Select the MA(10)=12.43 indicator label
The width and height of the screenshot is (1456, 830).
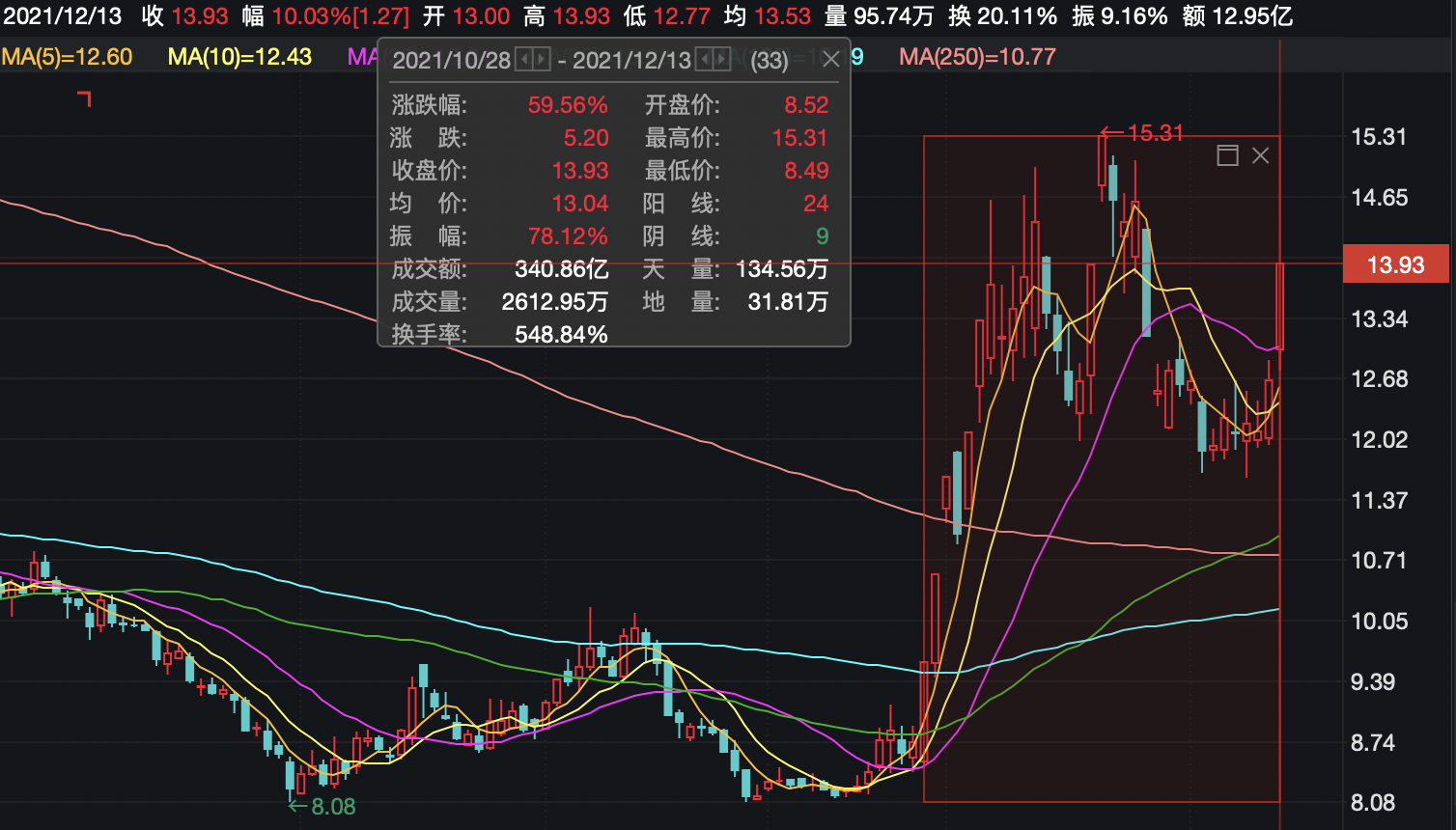[x=239, y=57]
